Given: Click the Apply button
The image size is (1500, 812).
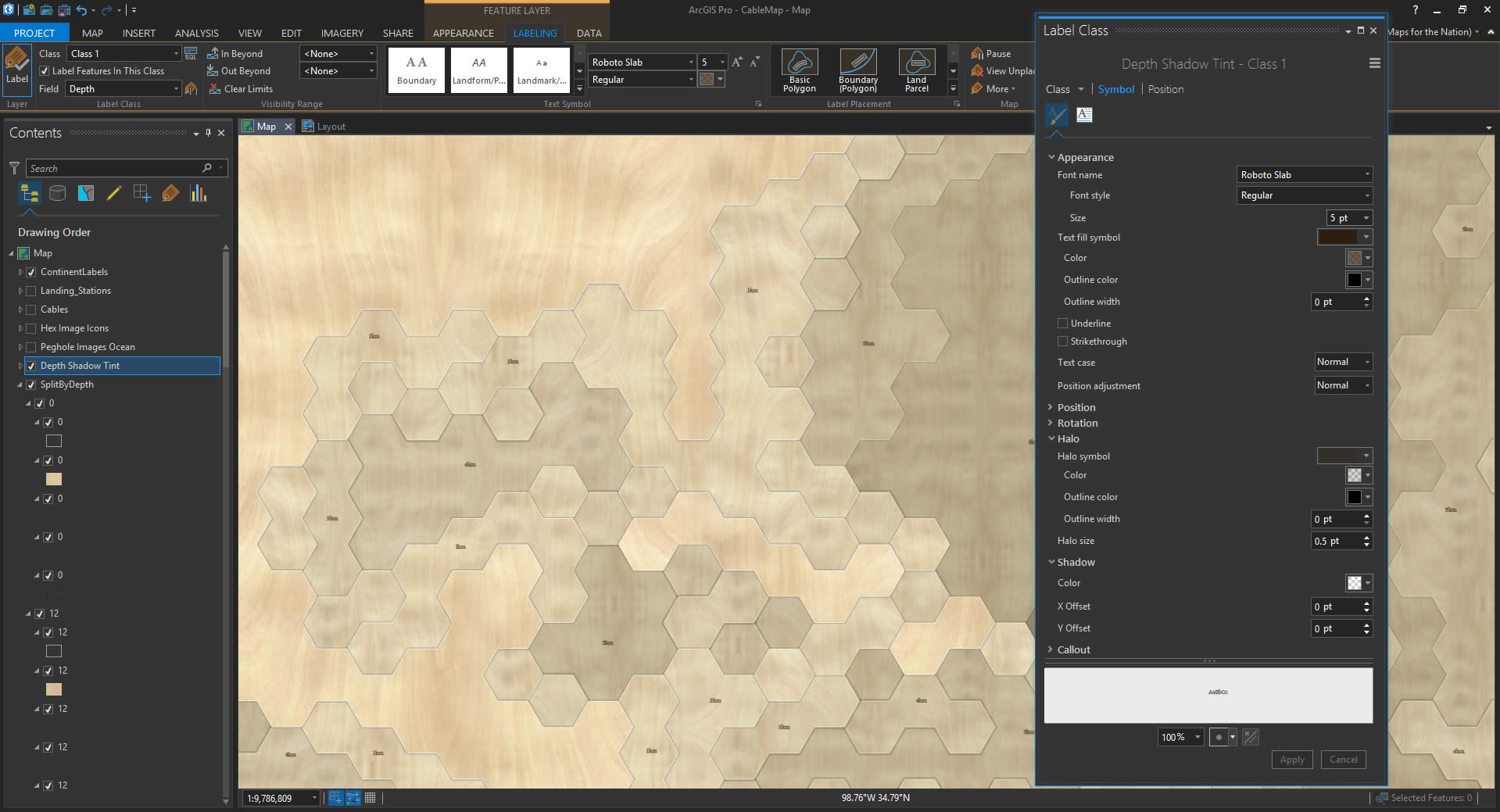Looking at the screenshot, I should [x=1291, y=760].
